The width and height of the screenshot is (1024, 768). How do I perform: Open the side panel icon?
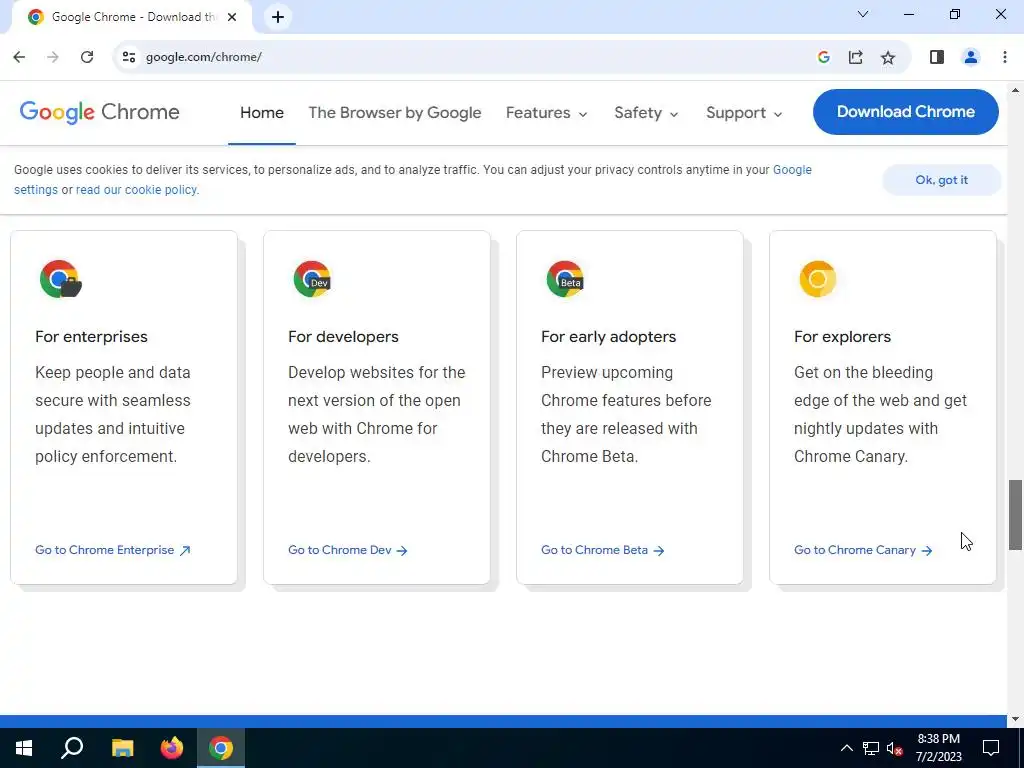point(936,57)
